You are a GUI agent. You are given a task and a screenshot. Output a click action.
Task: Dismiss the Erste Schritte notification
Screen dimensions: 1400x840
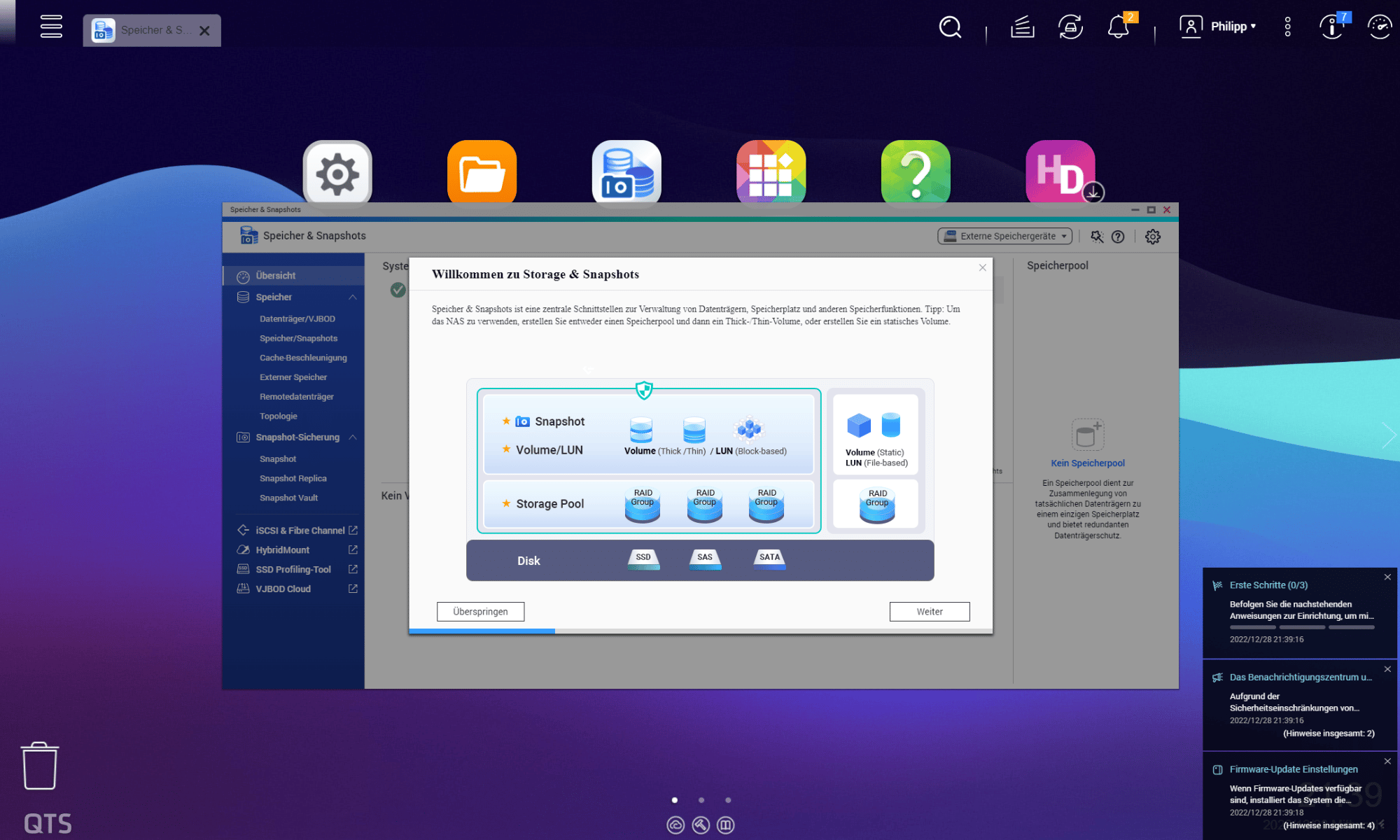(1387, 577)
